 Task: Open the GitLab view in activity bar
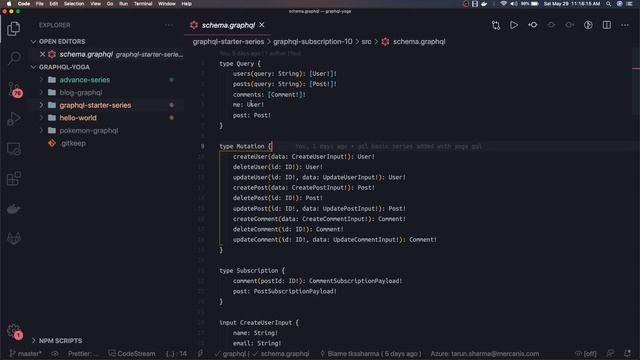tap(13, 238)
